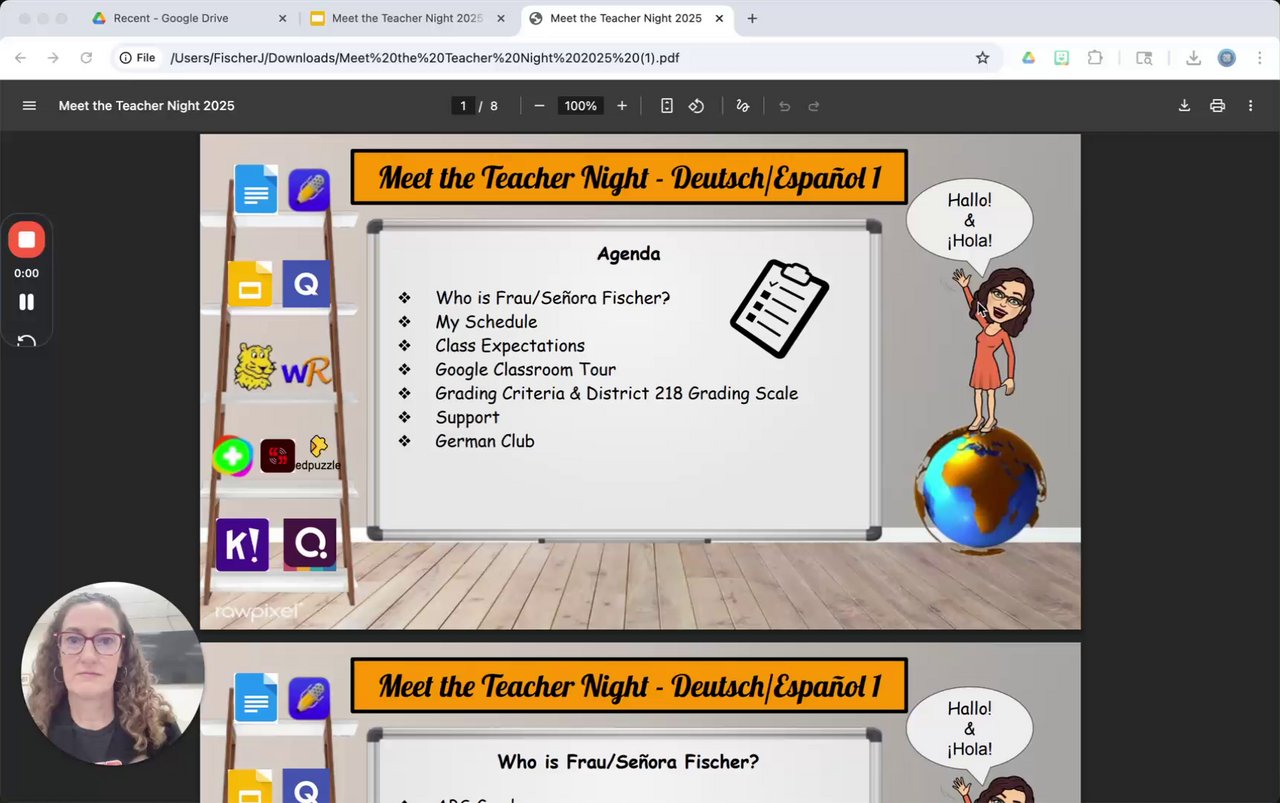
Task: Click the Google Slides icon on the shelf
Action: tap(250, 284)
